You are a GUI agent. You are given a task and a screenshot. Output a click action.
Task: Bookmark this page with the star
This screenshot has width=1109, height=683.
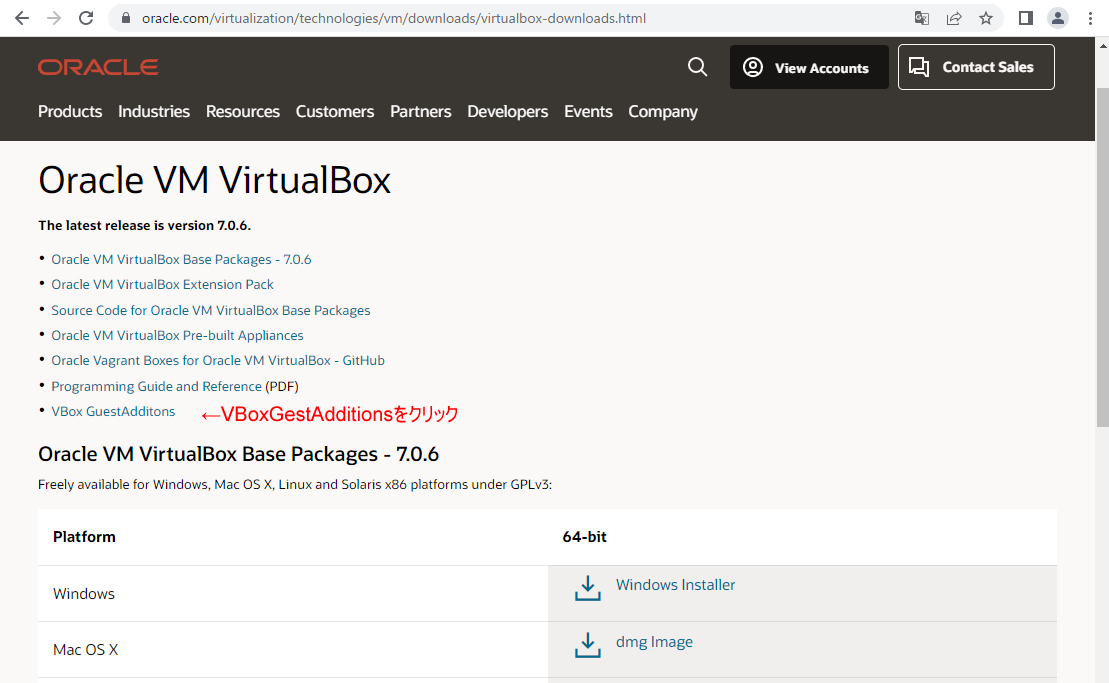986,18
